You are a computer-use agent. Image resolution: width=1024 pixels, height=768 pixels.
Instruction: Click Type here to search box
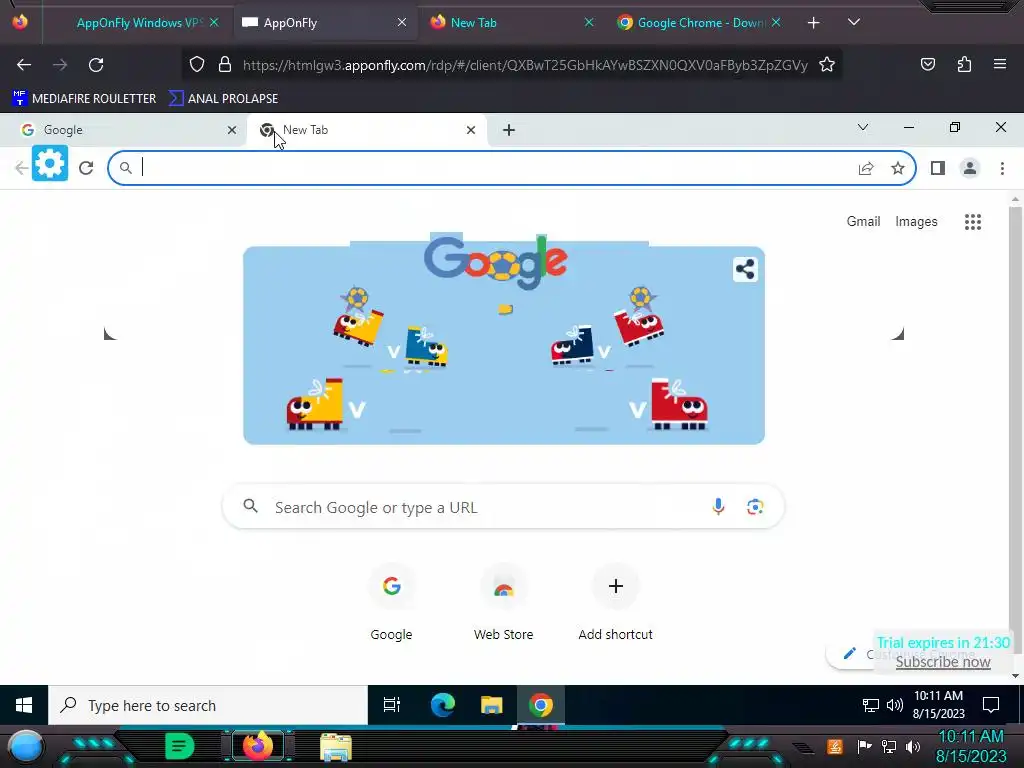[208, 705]
